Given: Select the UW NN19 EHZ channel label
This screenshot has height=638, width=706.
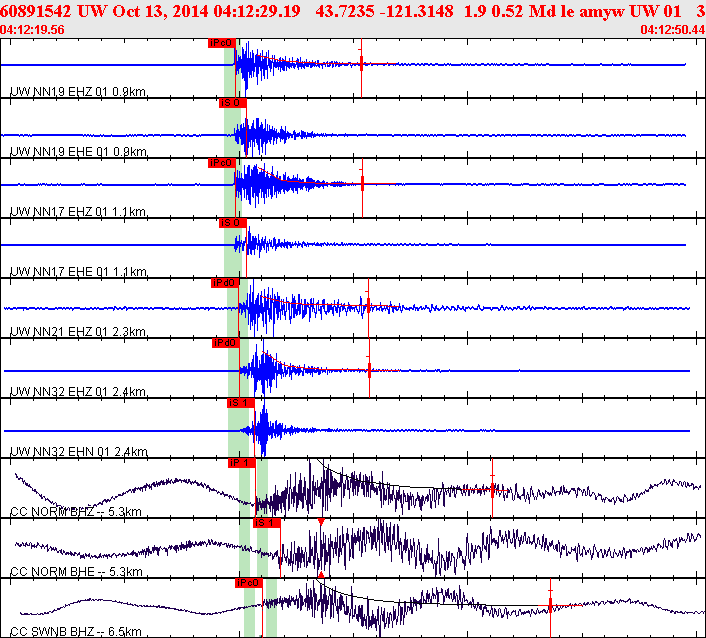Looking at the screenshot, I should coord(78,92).
